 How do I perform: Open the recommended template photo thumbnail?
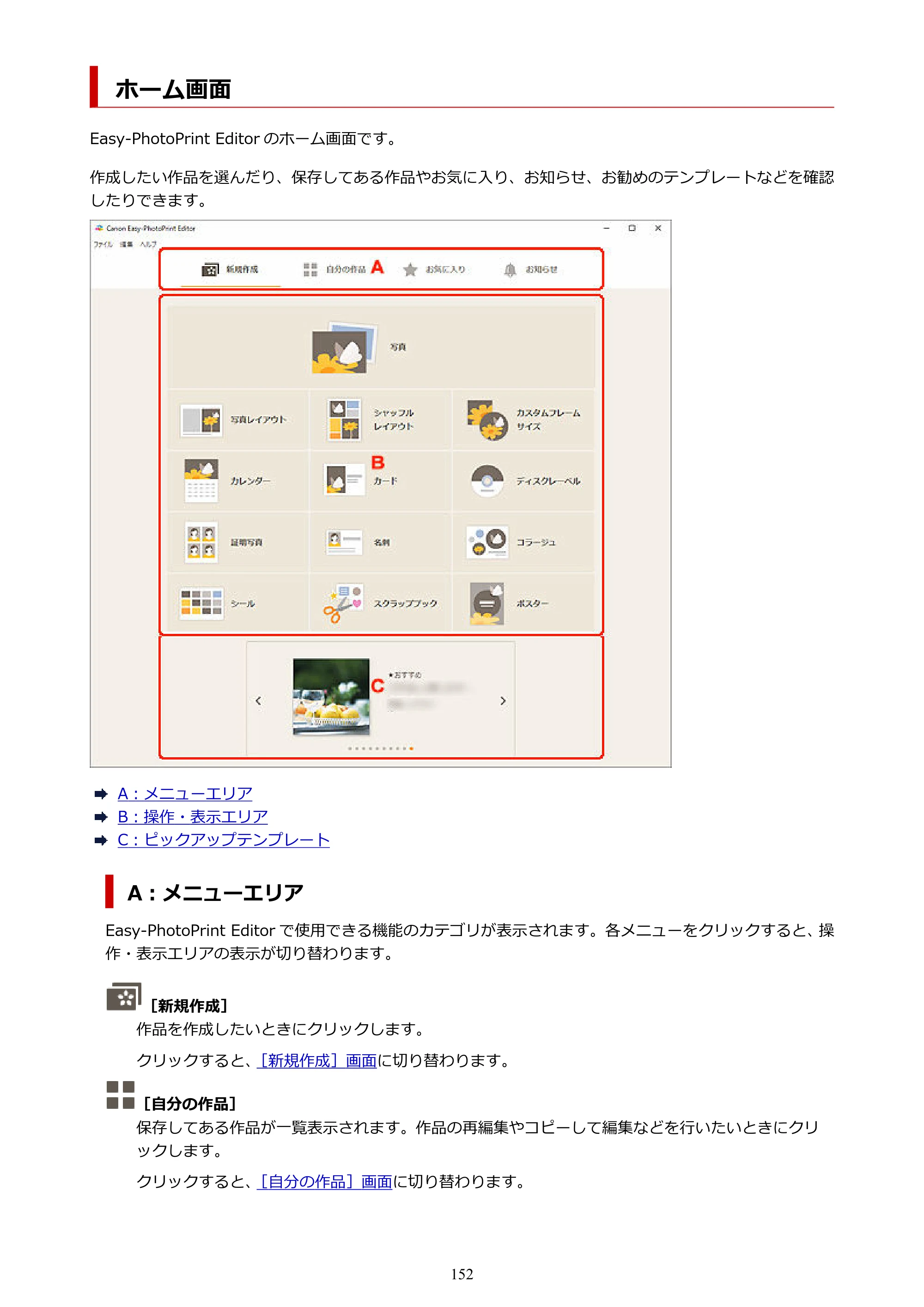(331, 697)
